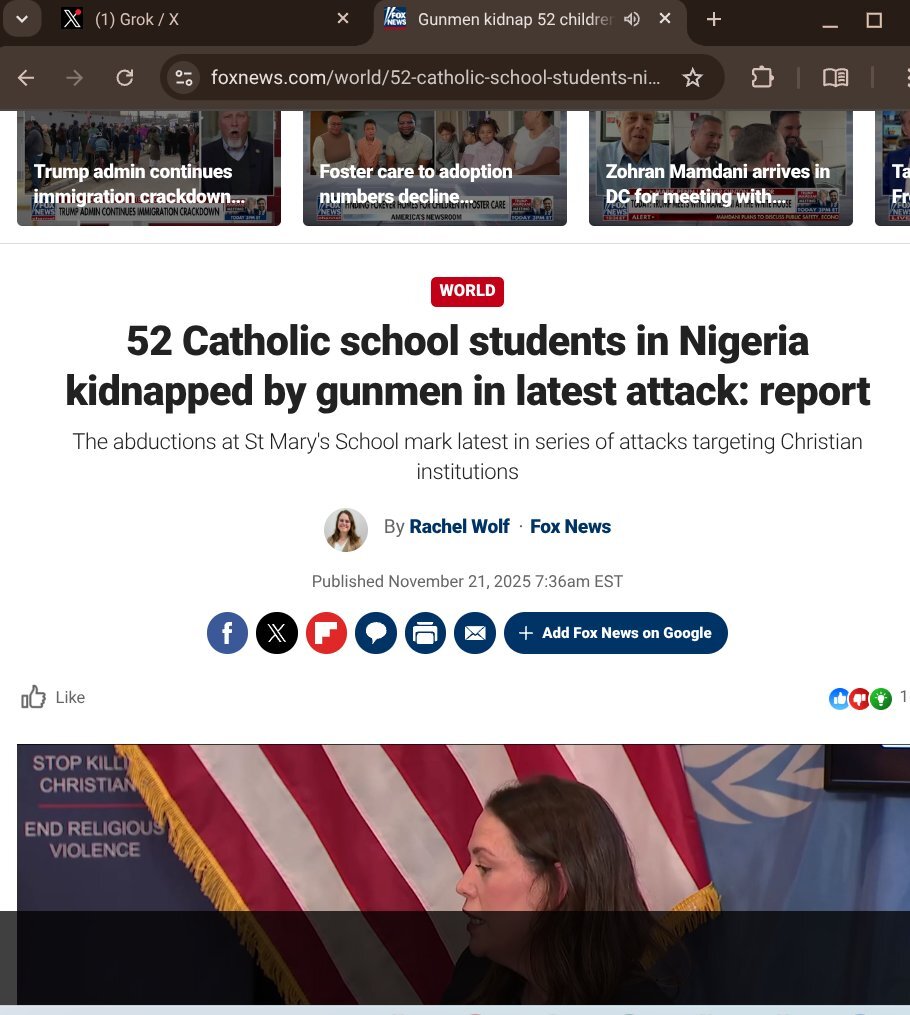910x1015 pixels.
Task: Open browser extensions puzzle icon
Action: (x=762, y=78)
